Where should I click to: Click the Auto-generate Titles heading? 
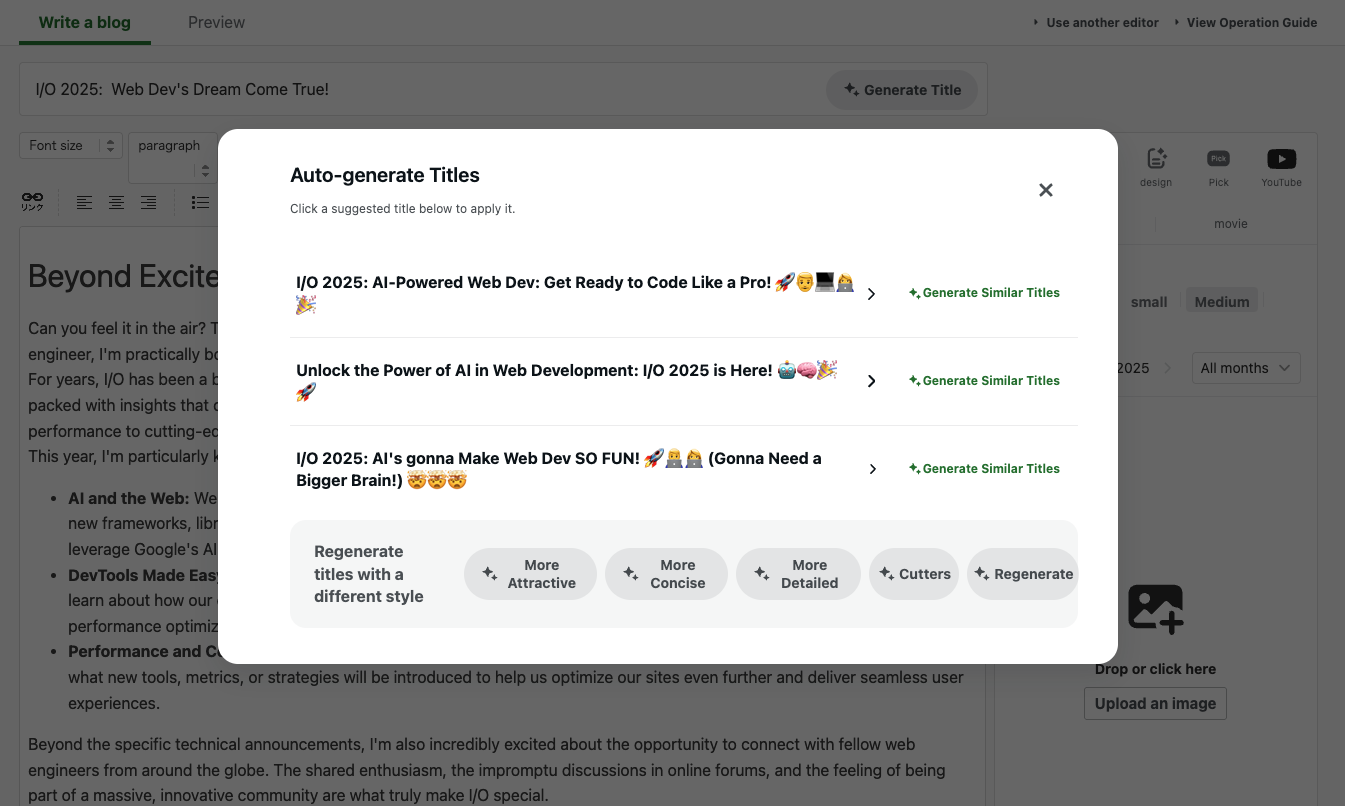[x=385, y=175]
